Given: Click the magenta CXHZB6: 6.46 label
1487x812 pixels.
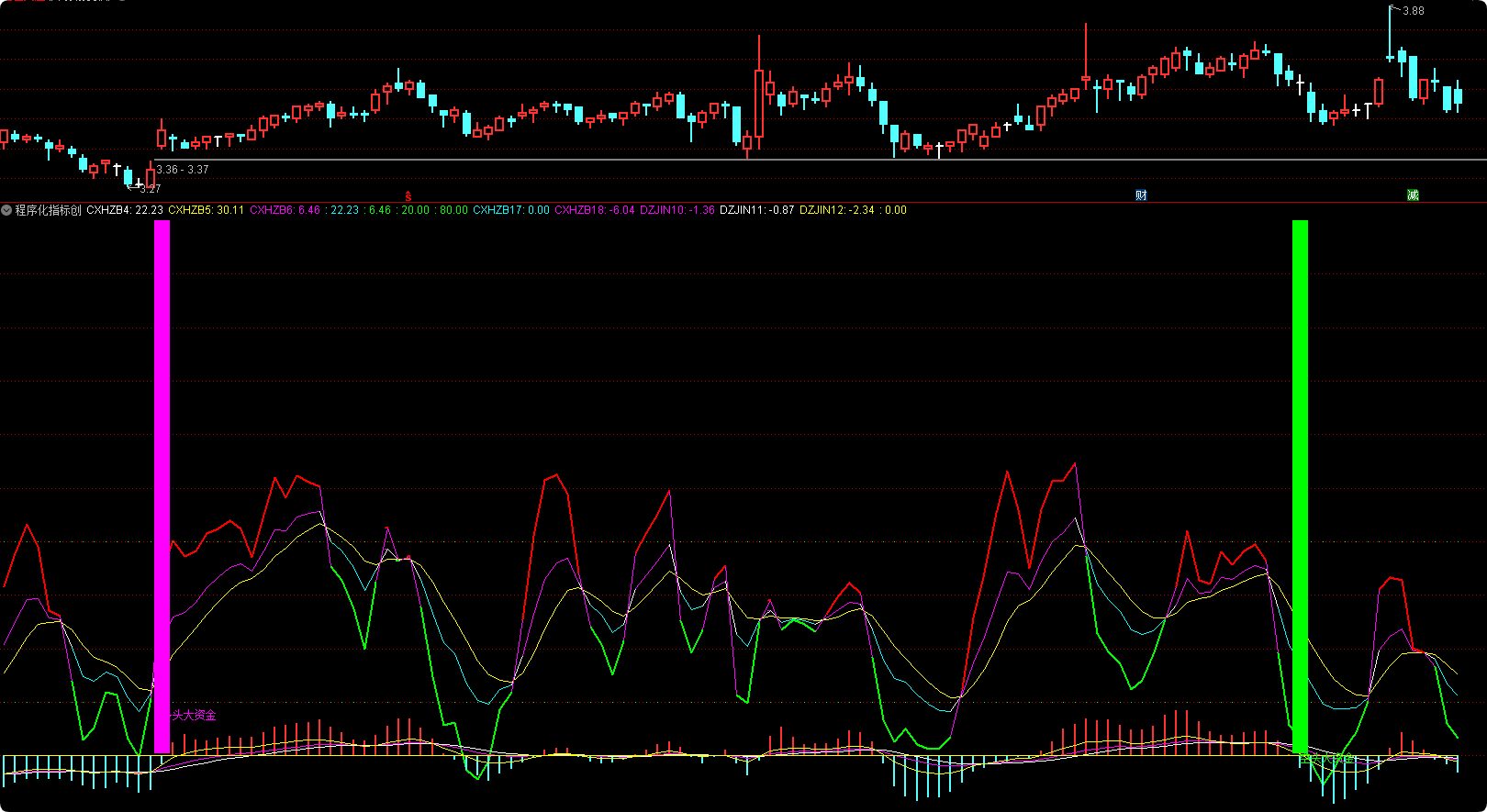Looking at the screenshot, I should [x=285, y=210].
